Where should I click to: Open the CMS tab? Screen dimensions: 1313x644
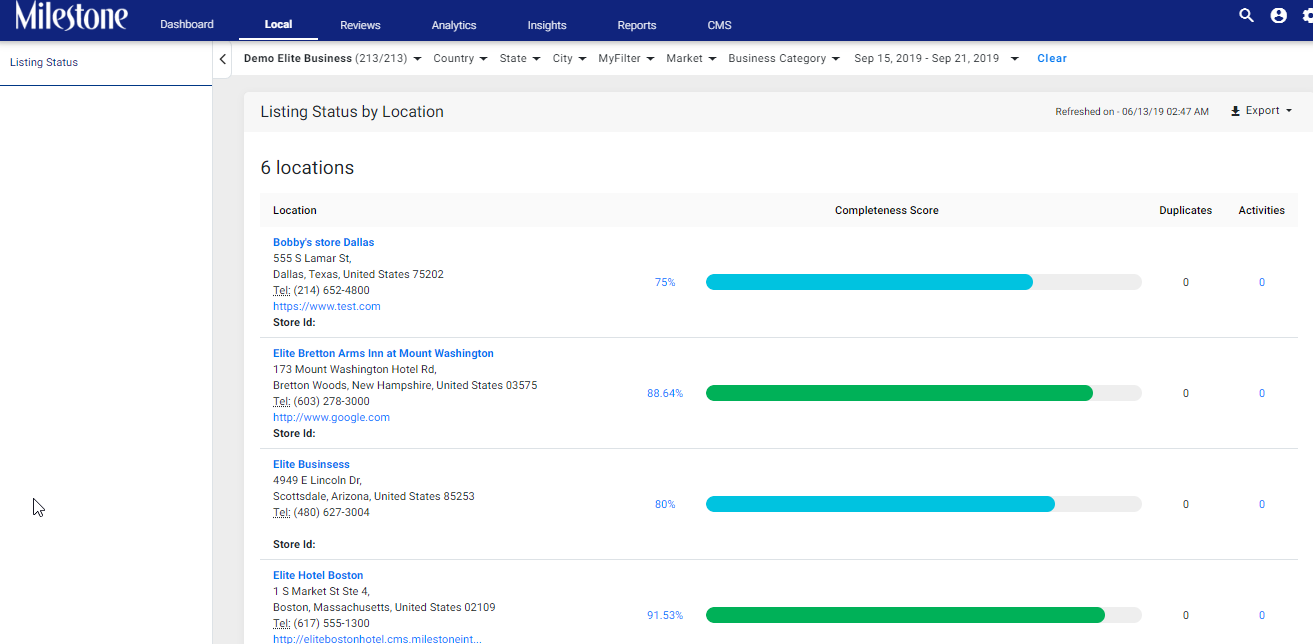tap(719, 25)
